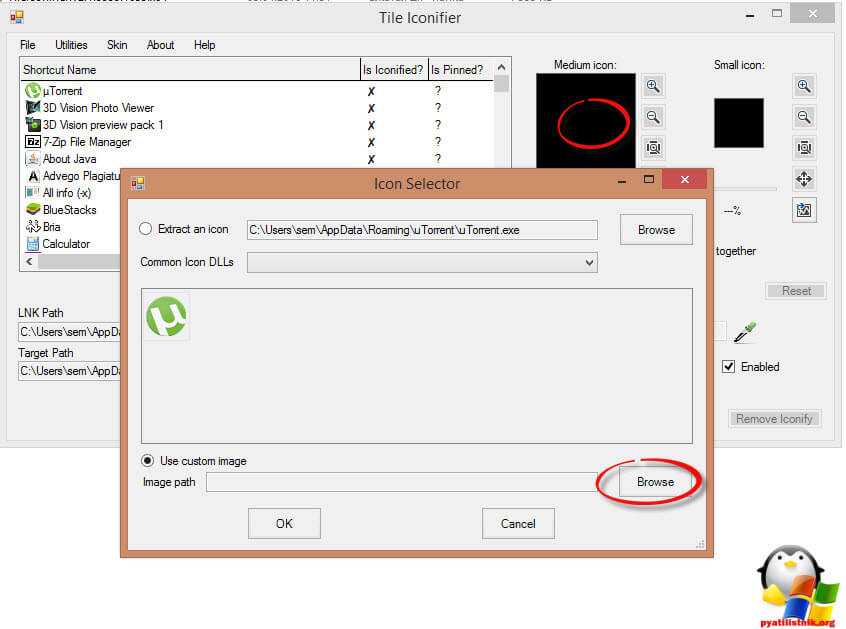Open the Skin menu

(117, 45)
